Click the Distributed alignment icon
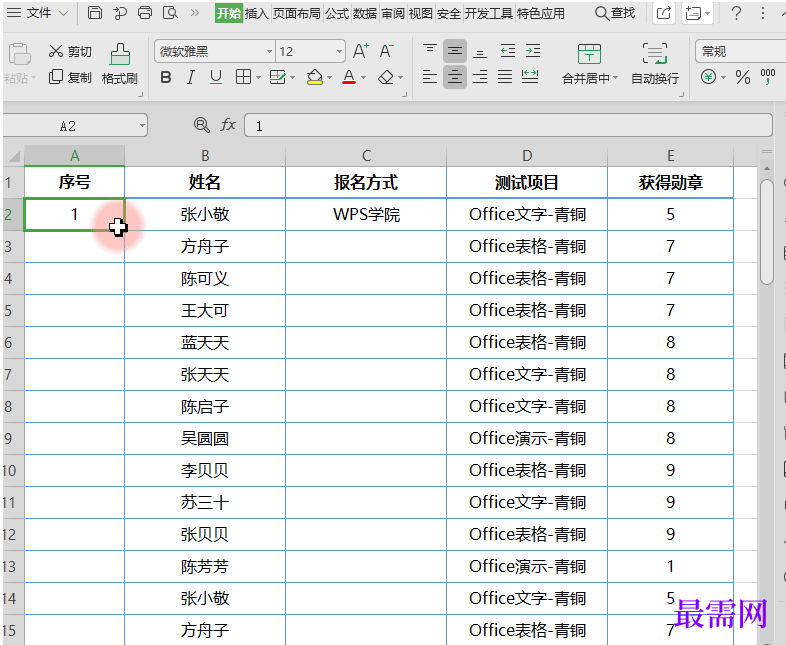The image size is (786, 645). point(530,77)
